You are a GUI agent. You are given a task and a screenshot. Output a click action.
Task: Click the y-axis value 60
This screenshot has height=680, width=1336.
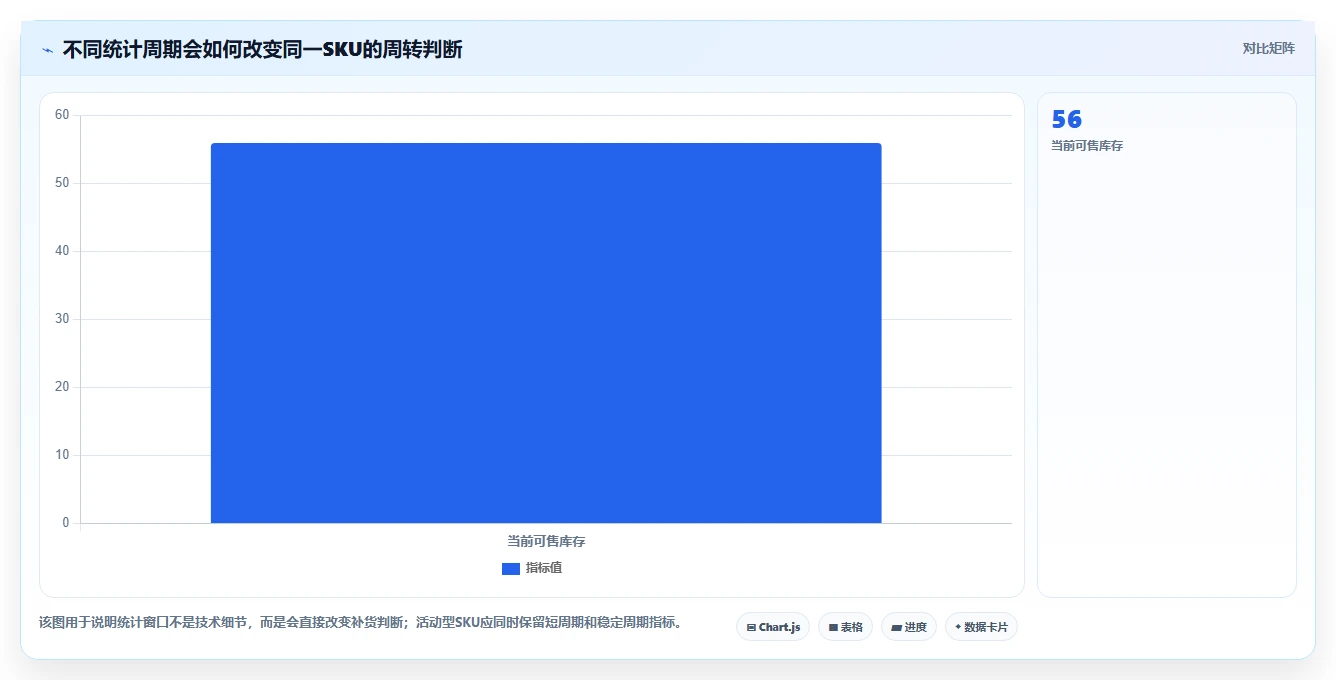click(62, 115)
